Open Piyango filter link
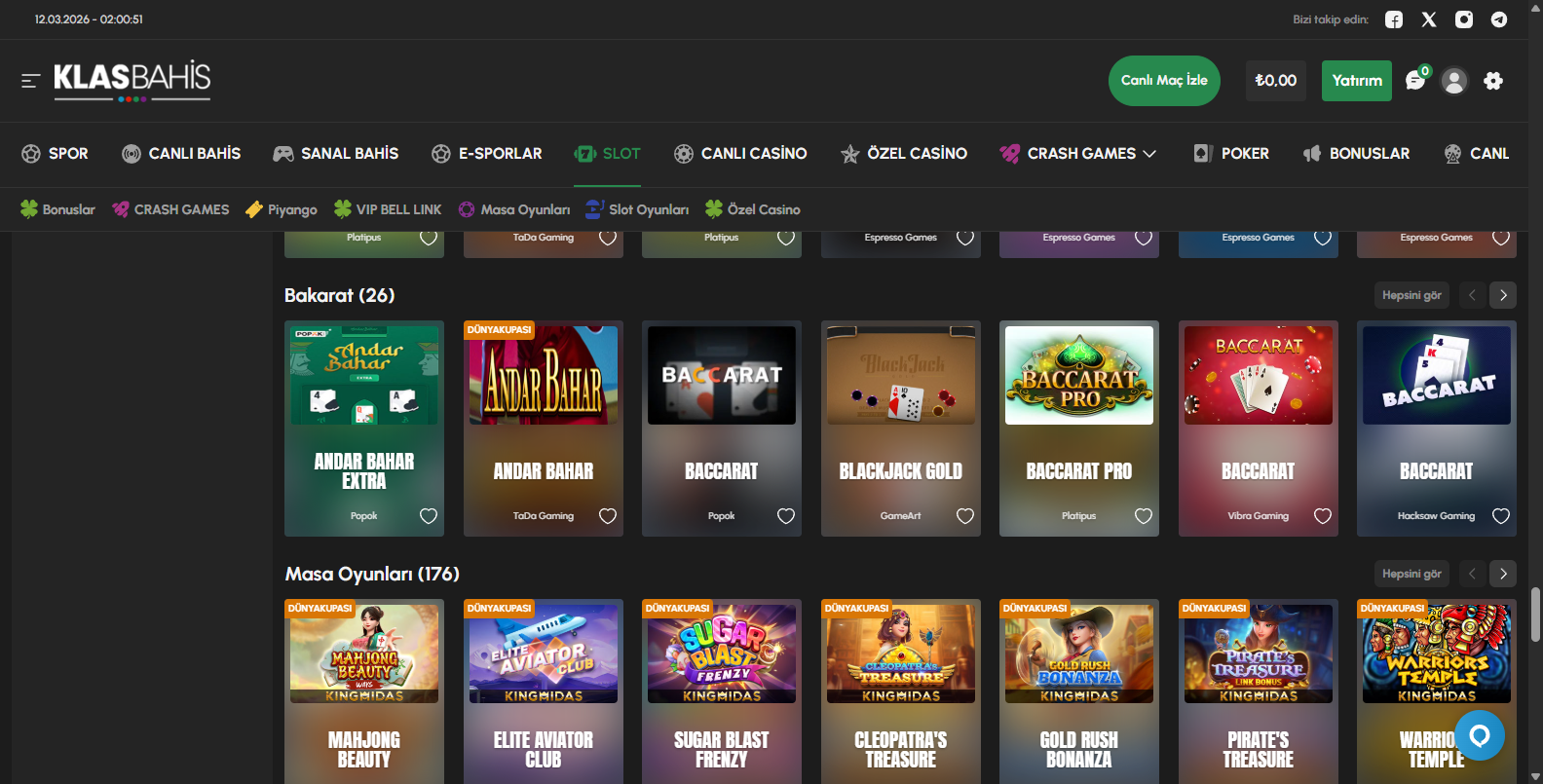The height and width of the screenshot is (784, 1543). pos(282,209)
